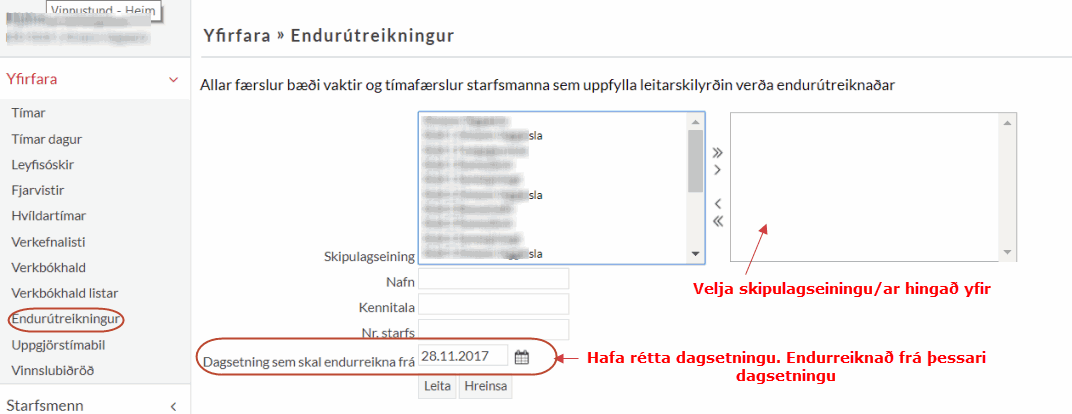Image resolution: width=1072 pixels, height=414 pixels.
Task: Expand the Starfsmenn menu section
Action: pos(173,406)
